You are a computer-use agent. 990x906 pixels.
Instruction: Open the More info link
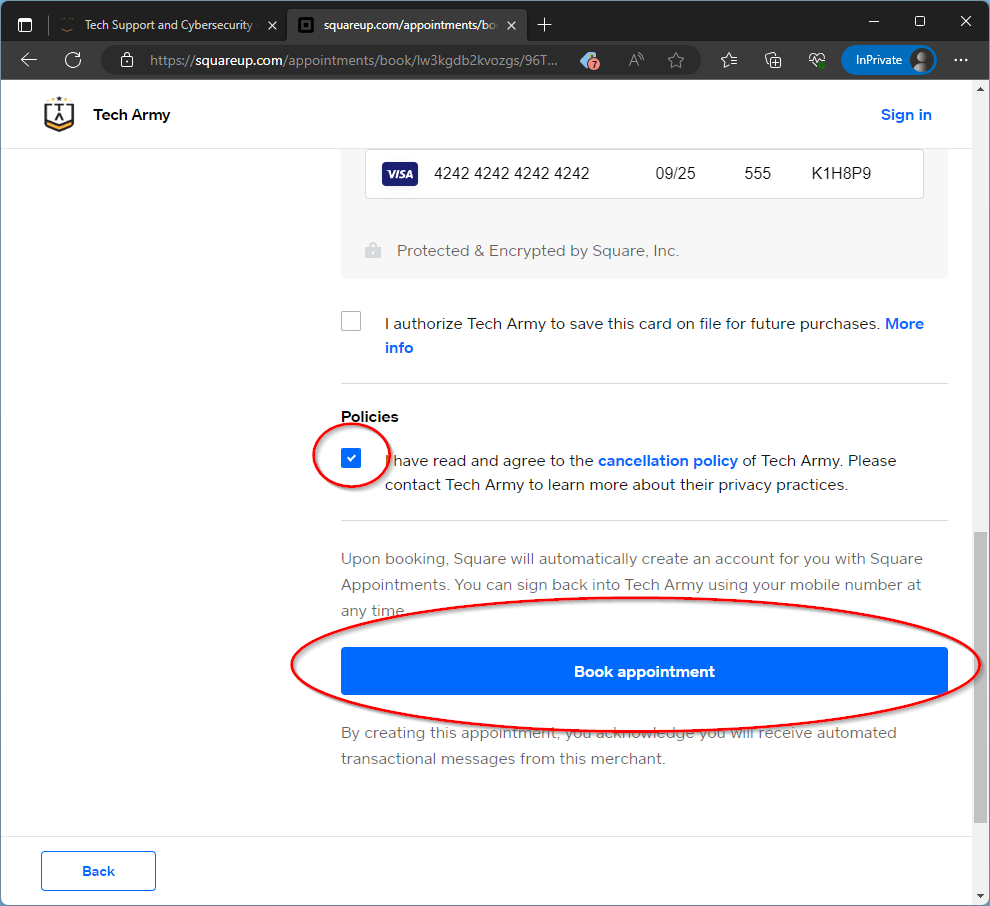(904, 324)
